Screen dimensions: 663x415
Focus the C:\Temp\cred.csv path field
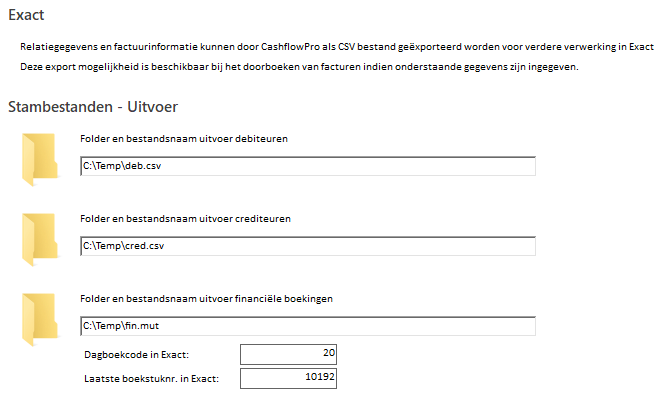308,246
